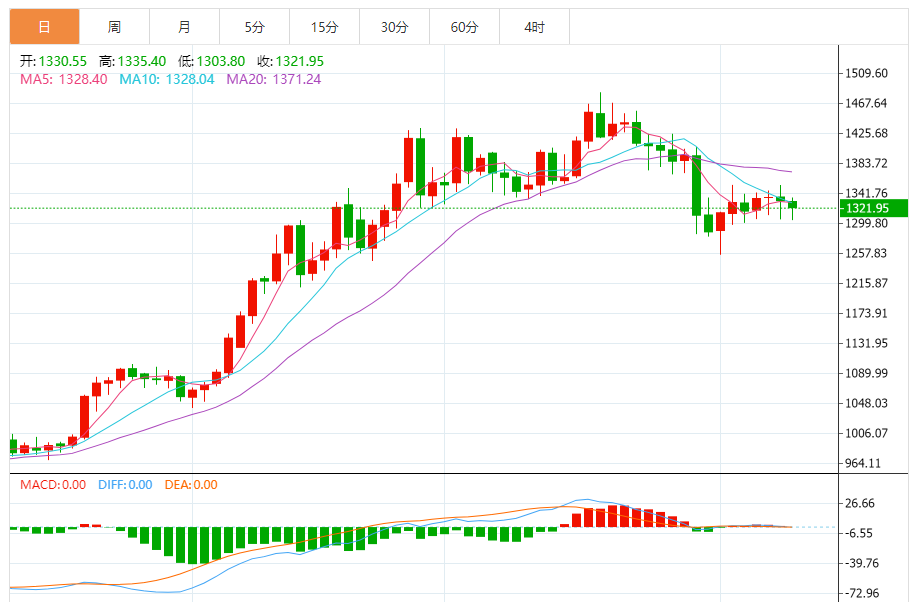Open the 5分 timeframe tab
914x602 pixels.
pos(254,27)
